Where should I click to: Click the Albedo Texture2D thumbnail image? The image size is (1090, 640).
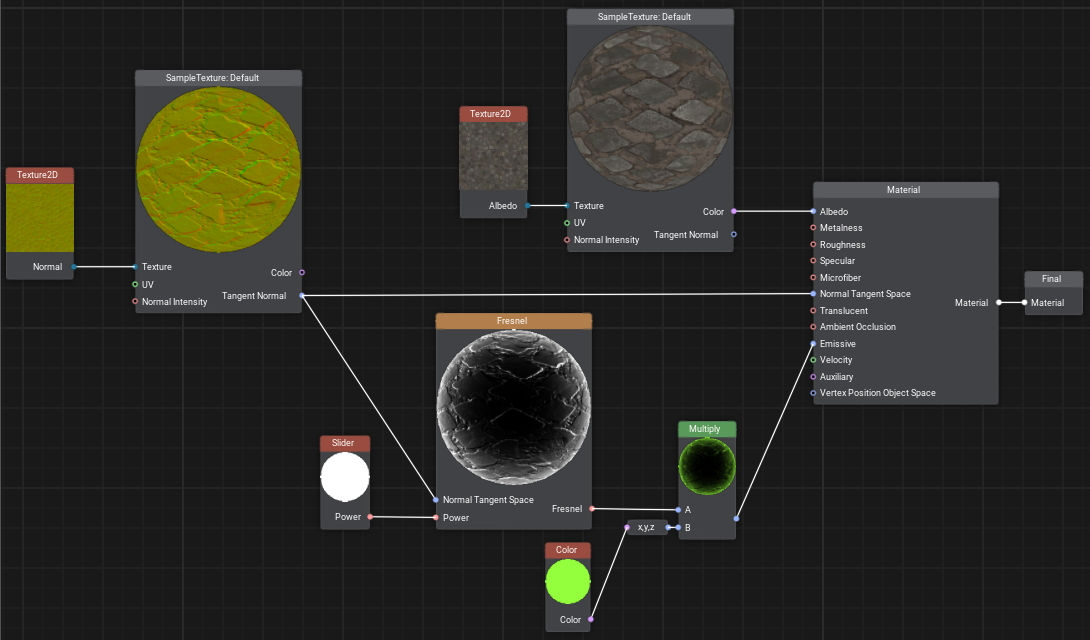point(493,156)
